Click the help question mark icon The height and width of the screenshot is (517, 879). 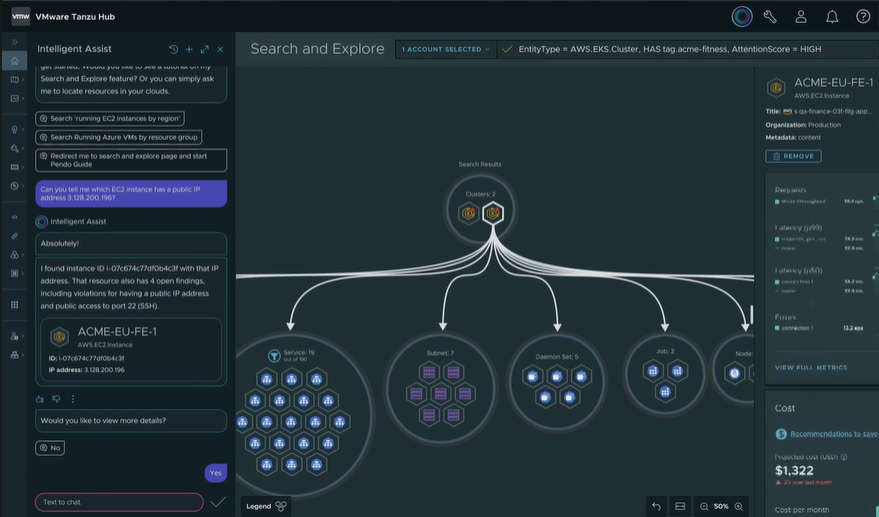[863, 16]
